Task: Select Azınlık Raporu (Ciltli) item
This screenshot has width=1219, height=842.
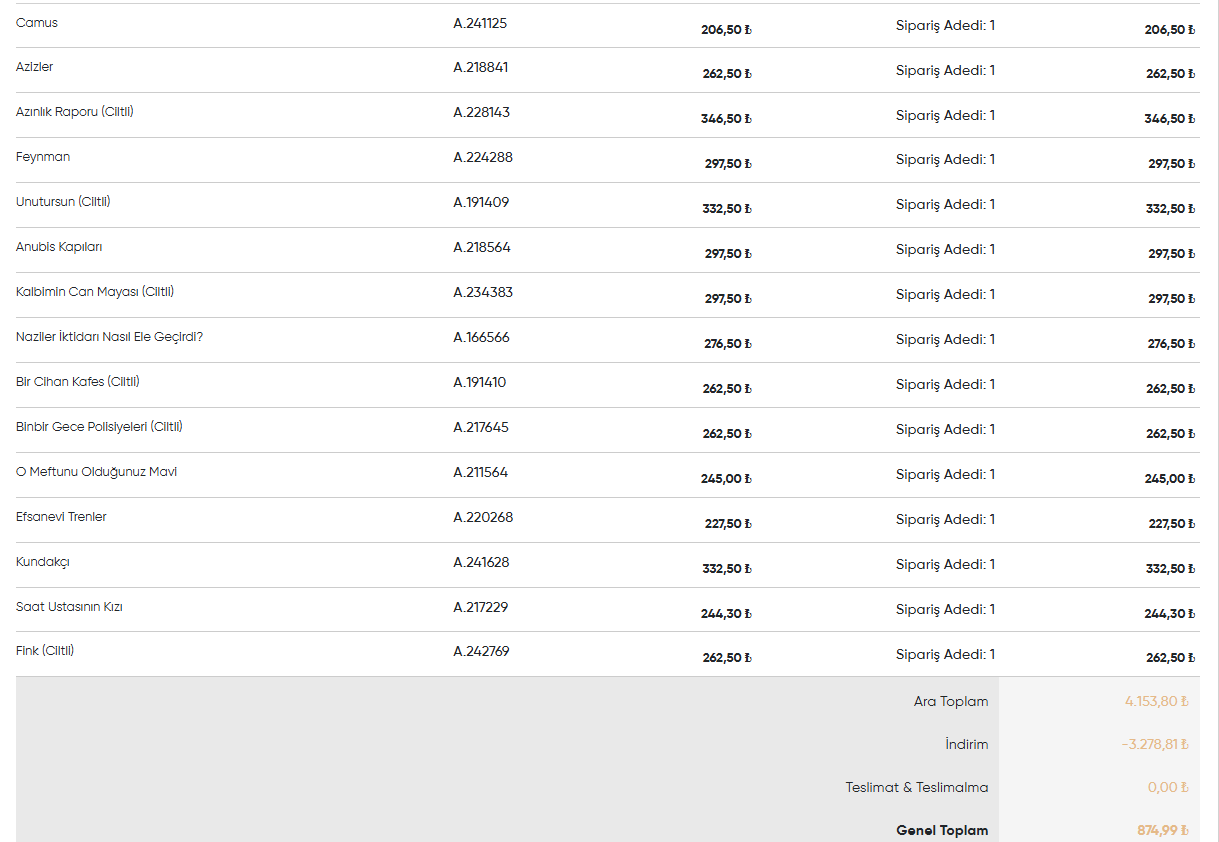Action: click(x=75, y=112)
